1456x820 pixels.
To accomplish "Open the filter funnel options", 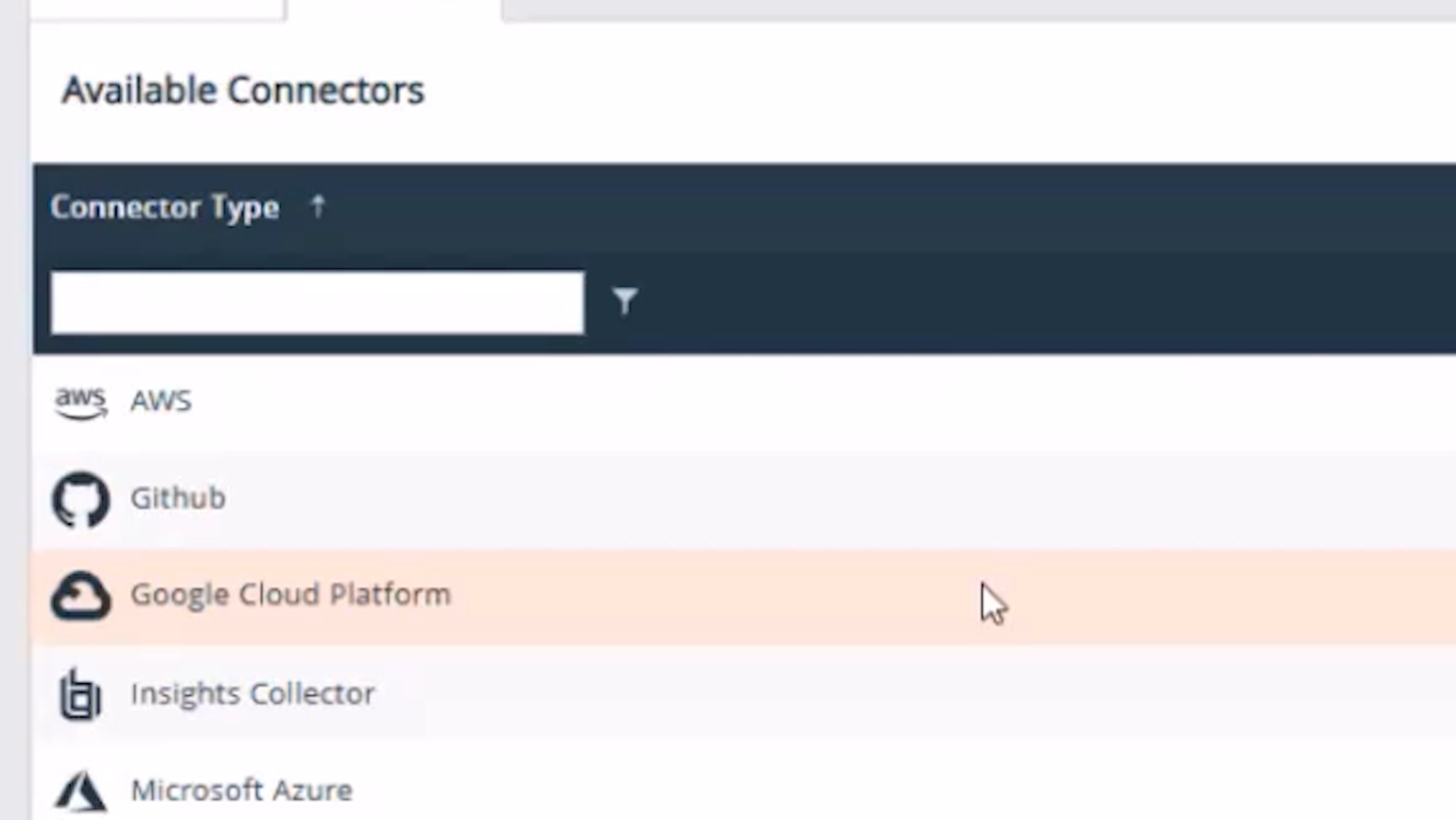I will click(x=625, y=300).
